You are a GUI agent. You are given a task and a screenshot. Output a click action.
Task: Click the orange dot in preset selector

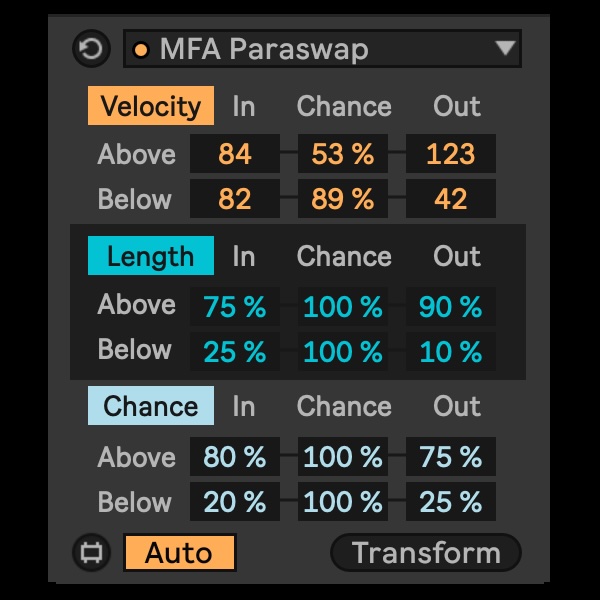(141, 50)
